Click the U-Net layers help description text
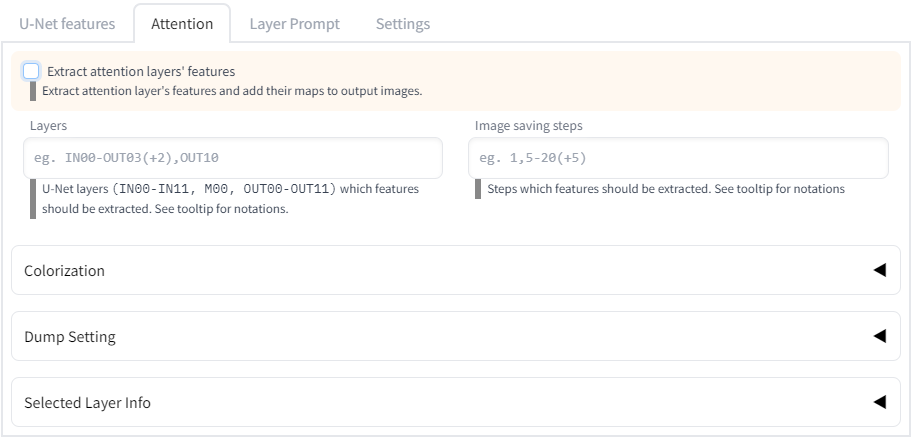 coord(230,198)
